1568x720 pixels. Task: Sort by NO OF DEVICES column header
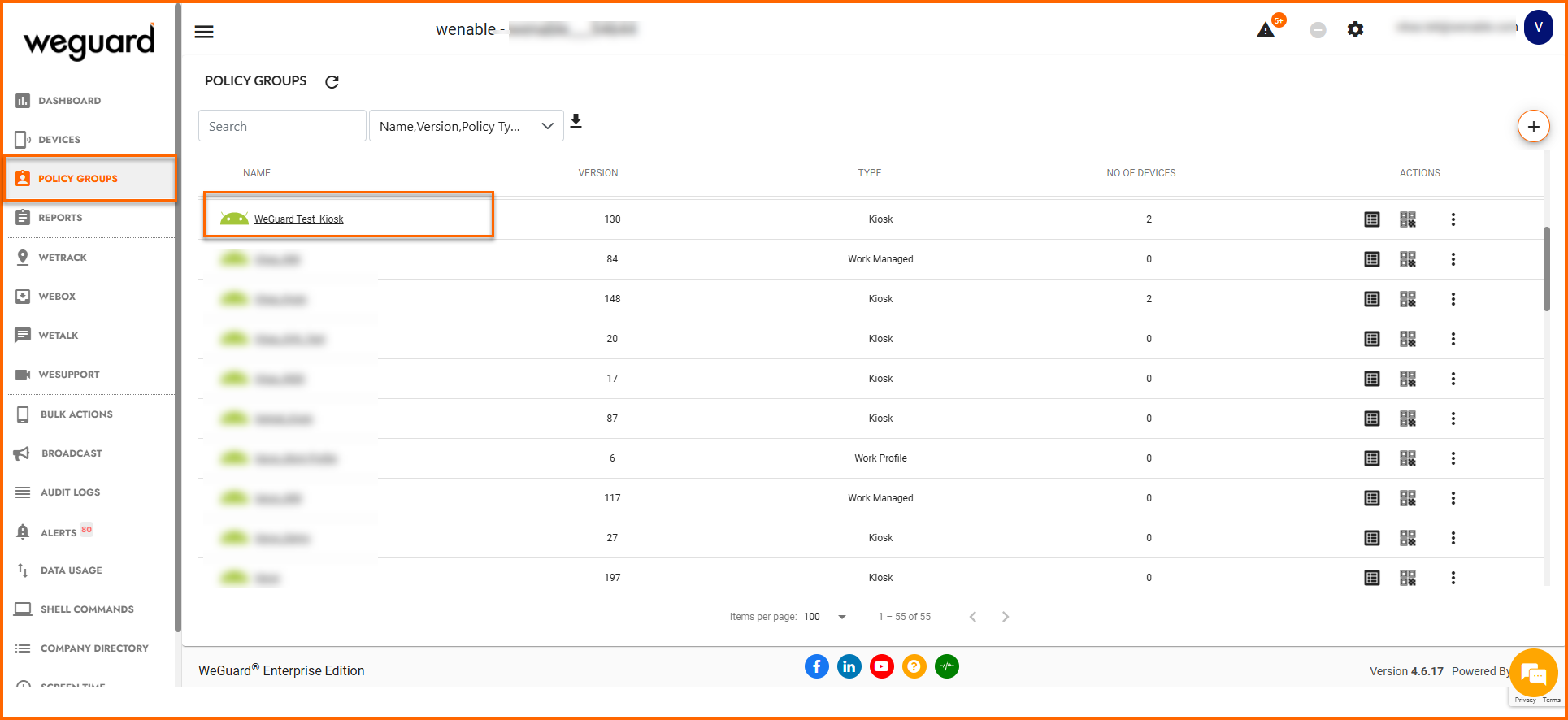click(1141, 173)
